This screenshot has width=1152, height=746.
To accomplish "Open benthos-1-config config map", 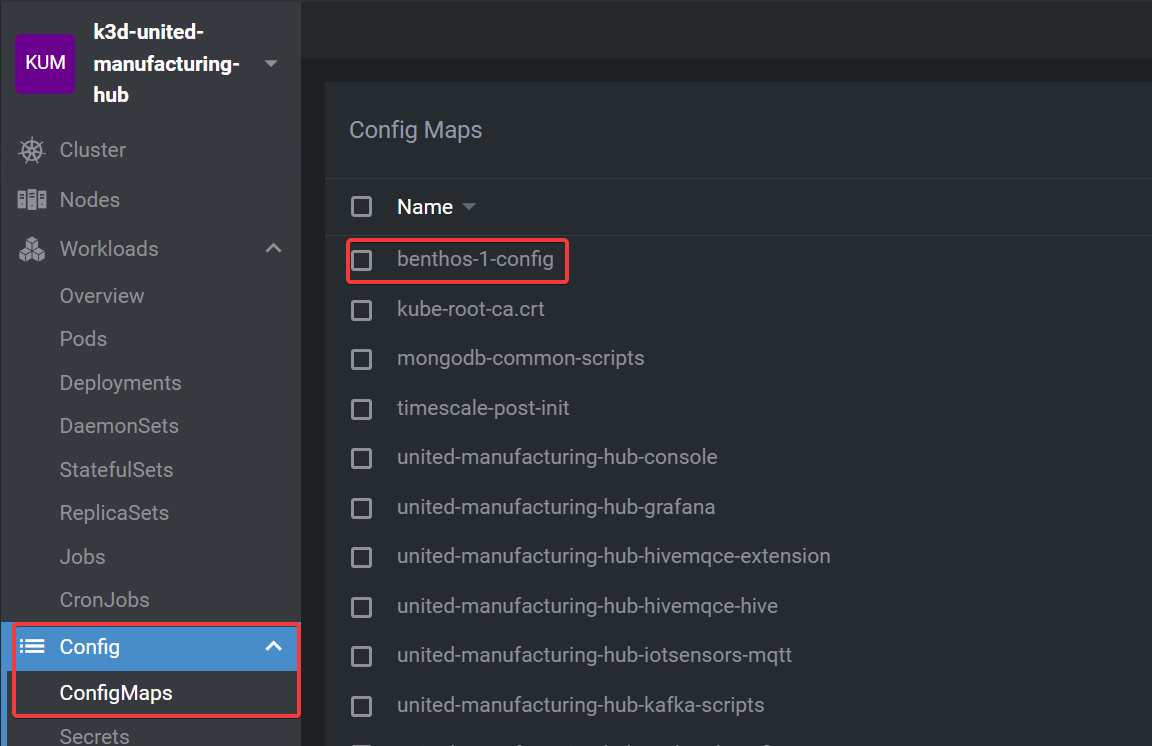I will click(475, 259).
